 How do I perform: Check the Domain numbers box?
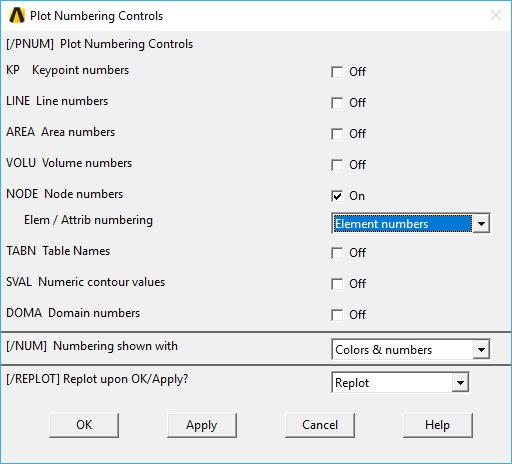click(337, 315)
